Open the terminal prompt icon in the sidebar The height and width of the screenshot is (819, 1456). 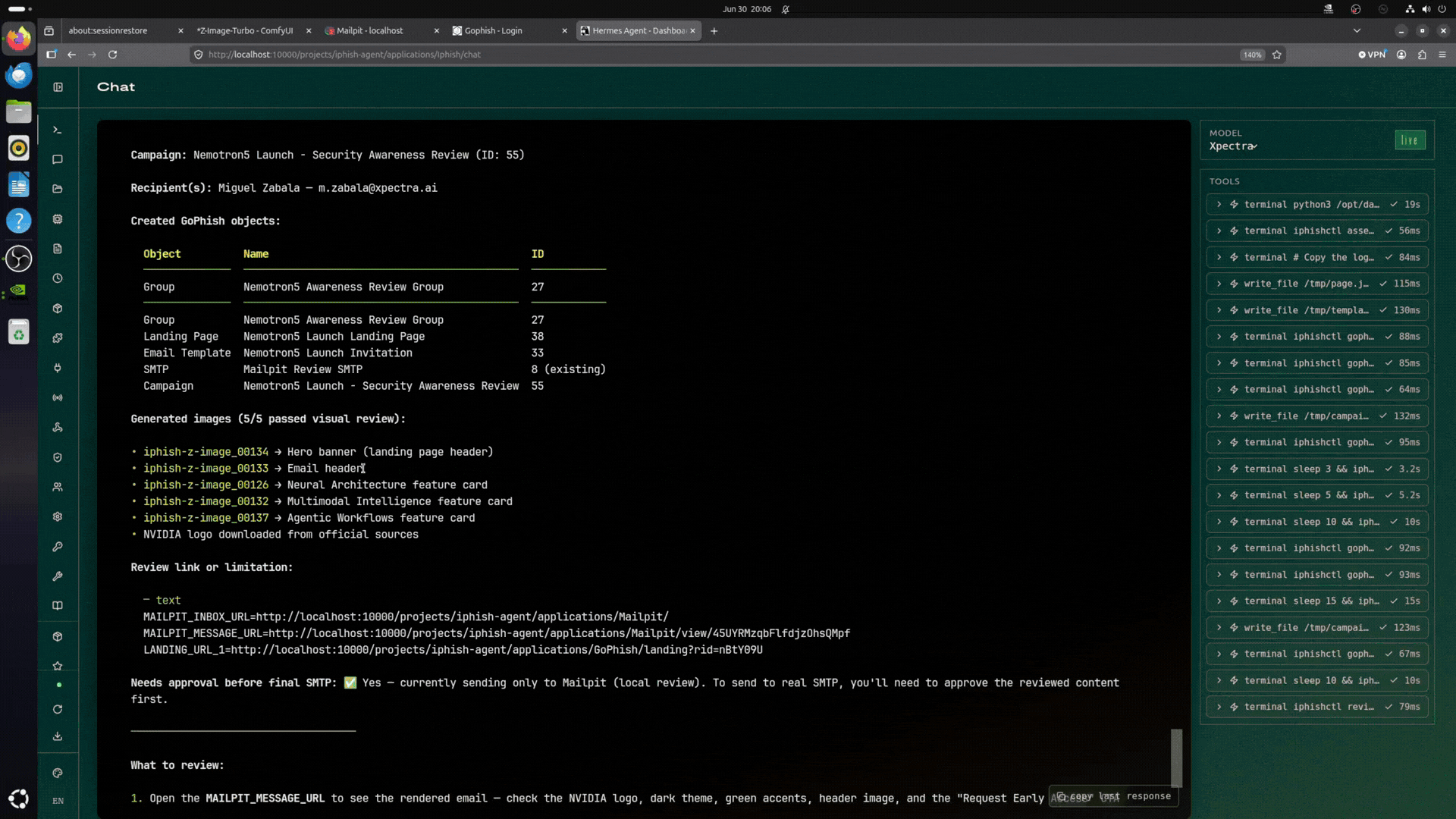(58, 130)
